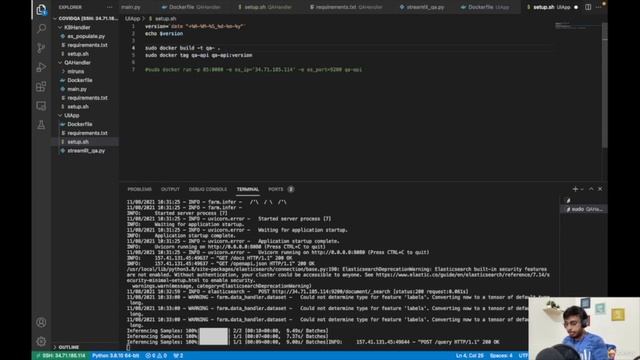Switch to Dockerfile QAHandler tab

pyautogui.click(x=191, y=7)
